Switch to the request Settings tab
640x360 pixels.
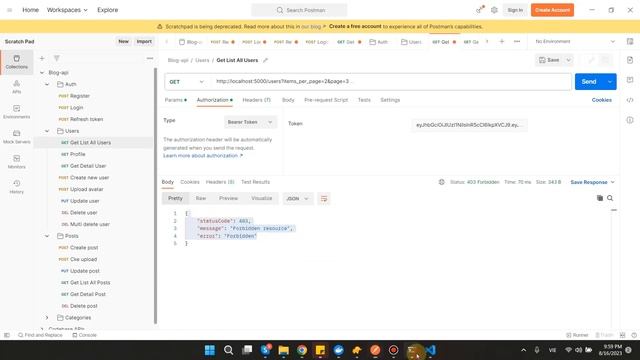coord(390,100)
